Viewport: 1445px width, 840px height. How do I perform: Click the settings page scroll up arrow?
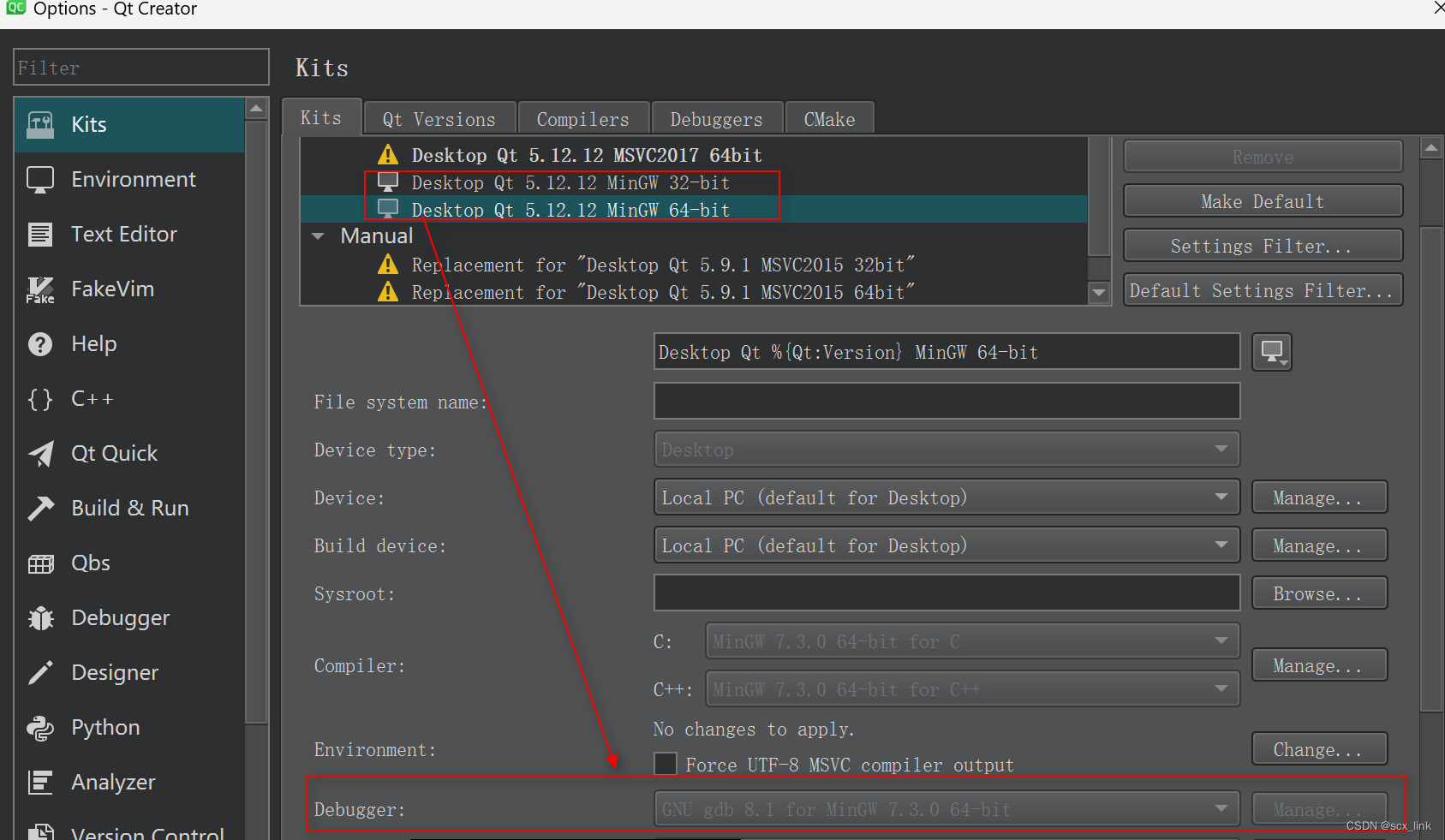[1430, 148]
